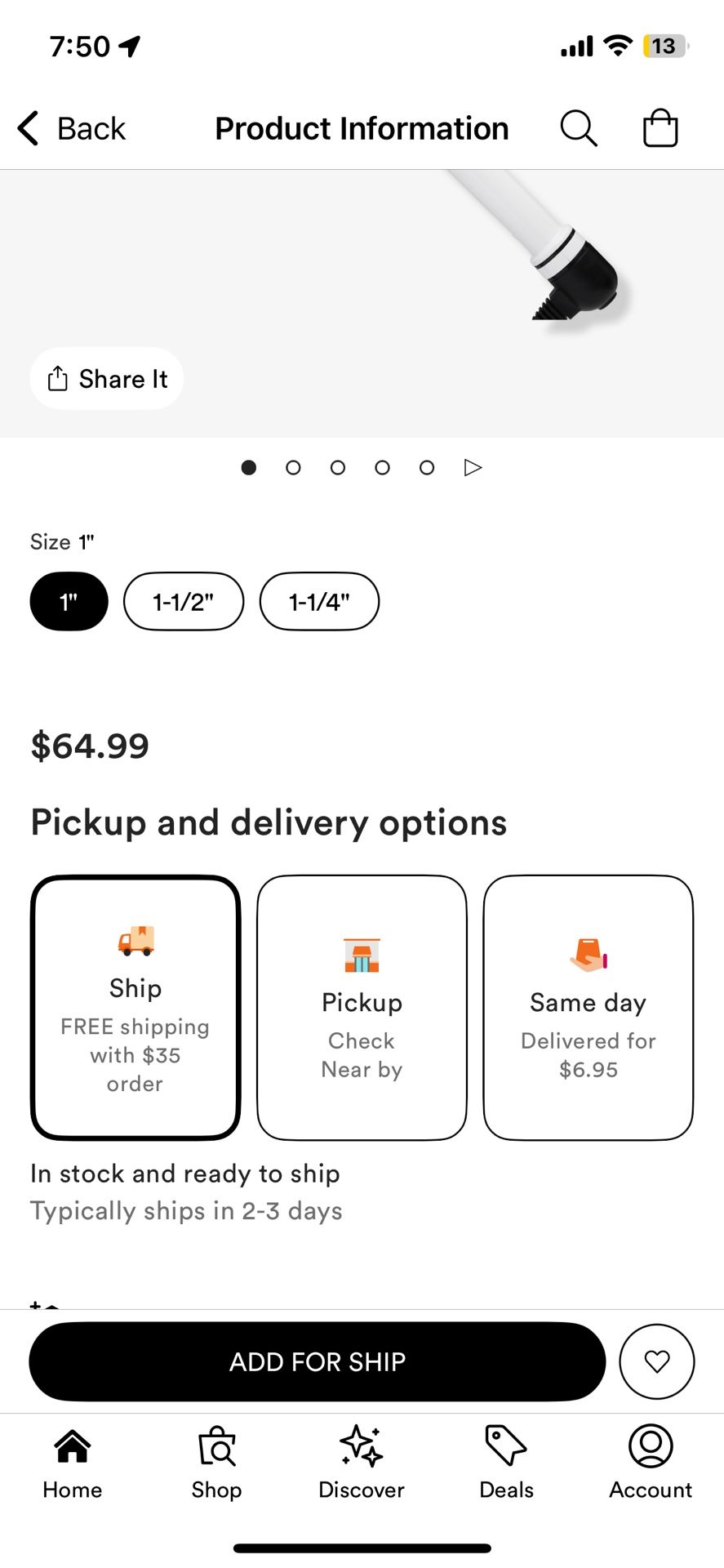
Task: Open the shopping bag cart icon
Action: point(660,128)
